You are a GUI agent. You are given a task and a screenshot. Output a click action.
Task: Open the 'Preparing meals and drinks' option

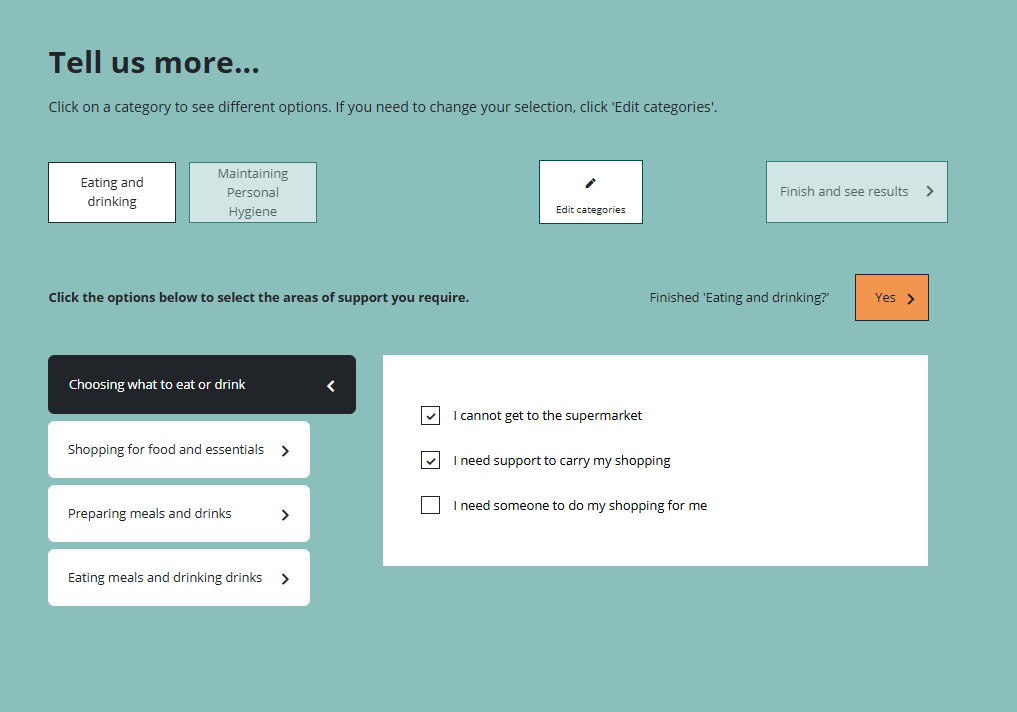pos(150,514)
